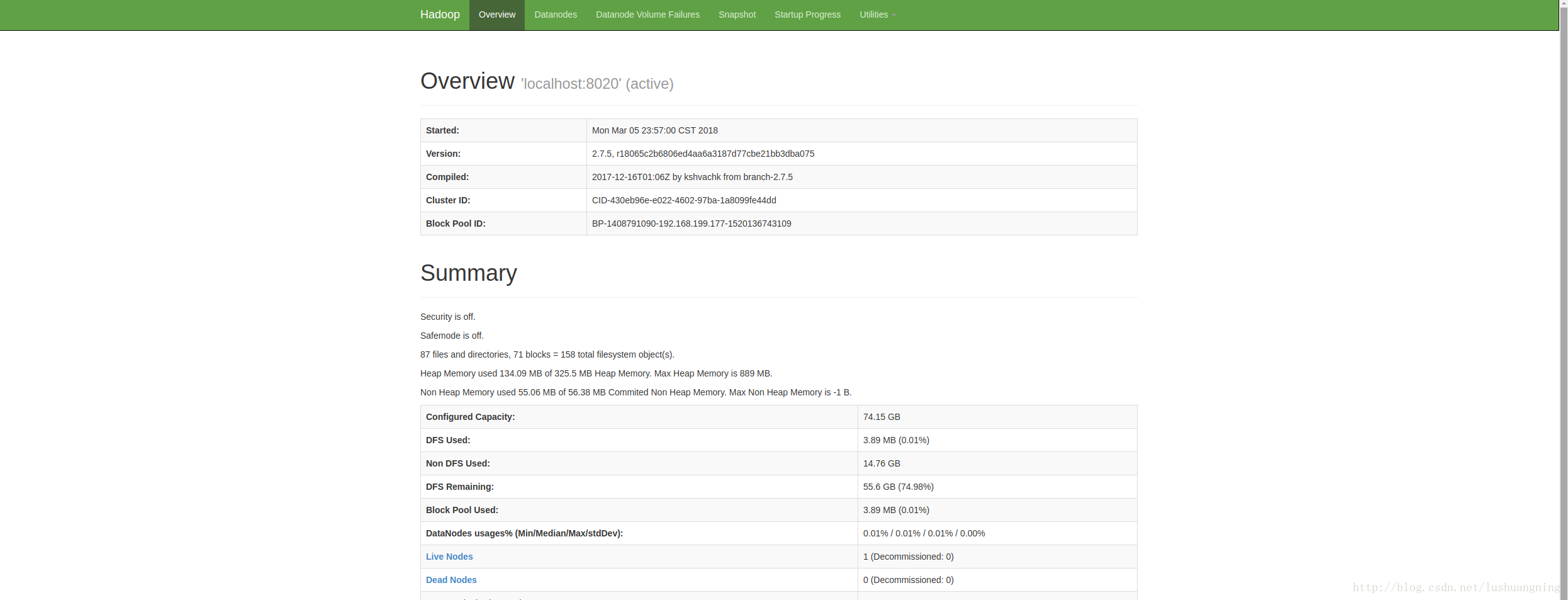Click the 'Security is off.' line
Screen dimensions: 1568x600
click(448, 317)
